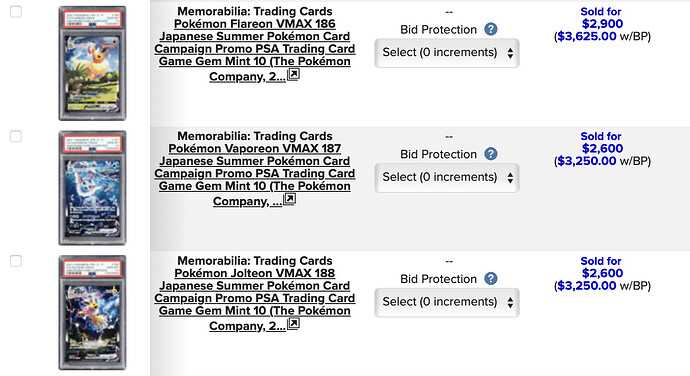Tick the checkbox beside Jolteon VMAX 188
Screen dimensions: 690x376
click(16, 261)
